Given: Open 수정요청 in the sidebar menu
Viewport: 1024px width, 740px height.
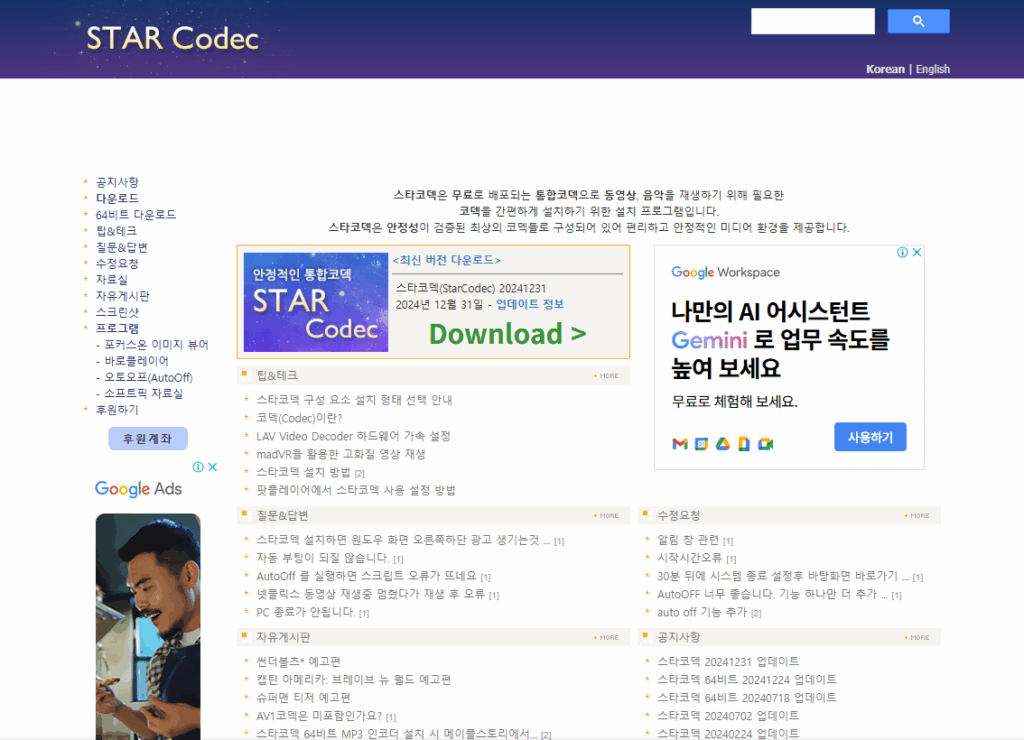Looking at the screenshot, I should (117, 264).
